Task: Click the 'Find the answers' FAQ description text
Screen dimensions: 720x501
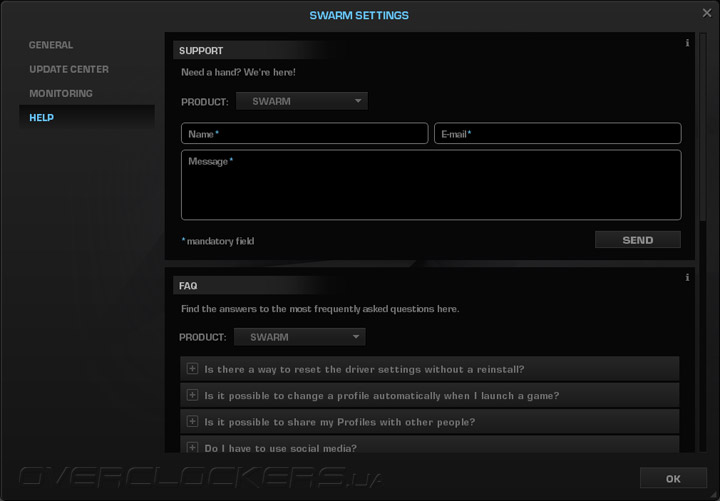Action: pyautogui.click(x=320, y=309)
